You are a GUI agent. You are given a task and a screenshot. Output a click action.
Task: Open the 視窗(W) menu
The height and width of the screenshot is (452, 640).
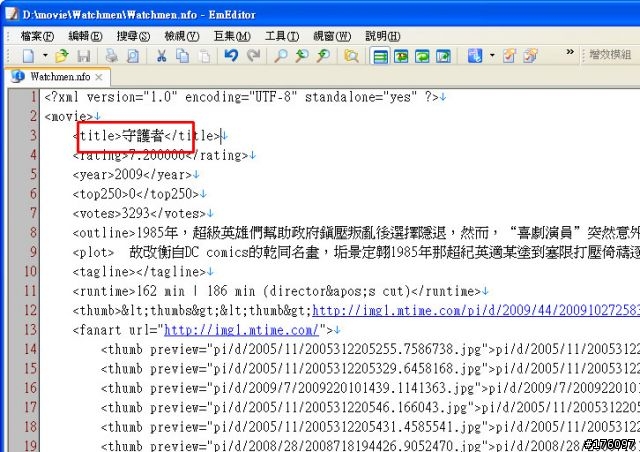332,36
